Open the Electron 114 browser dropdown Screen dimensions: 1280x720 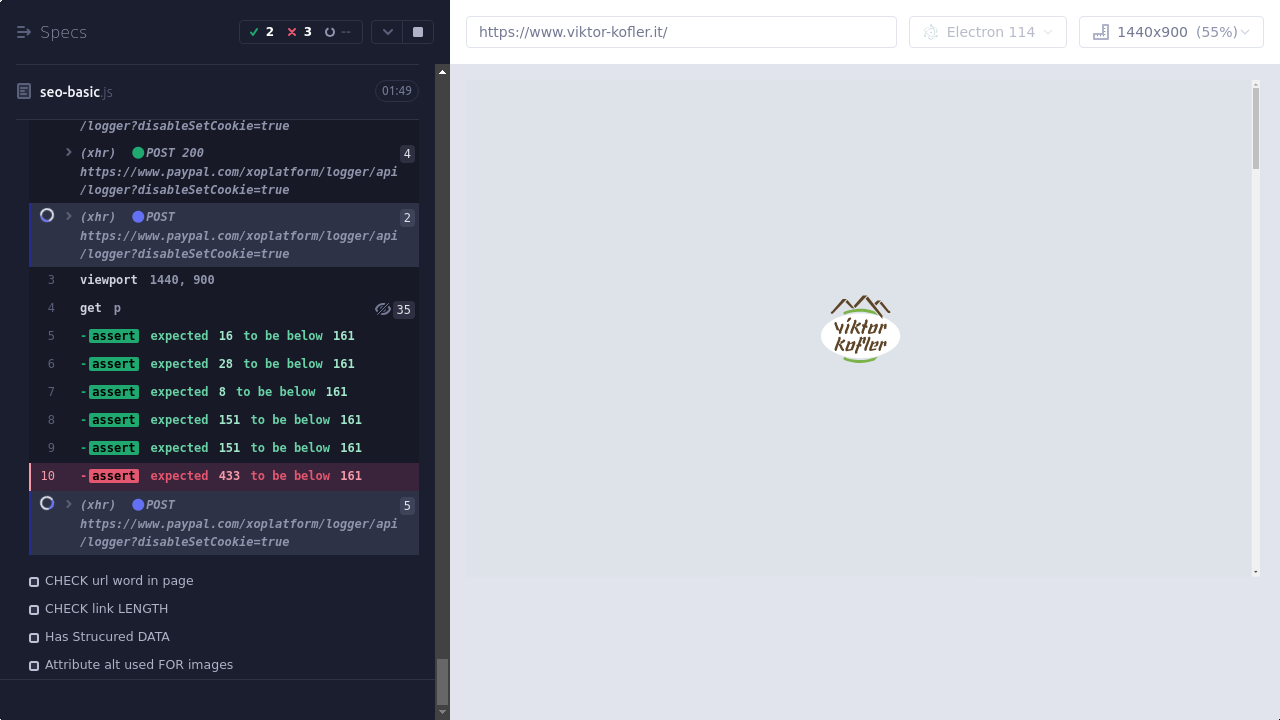[x=987, y=32]
